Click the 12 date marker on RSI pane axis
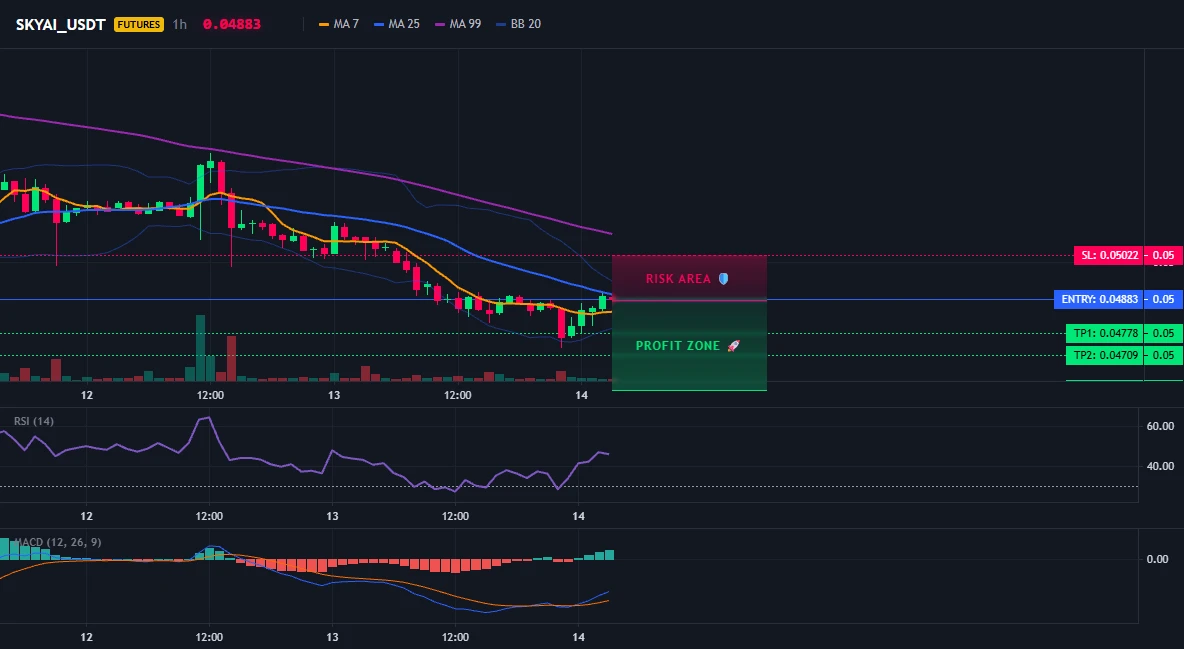The height and width of the screenshot is (649, 1184). (87, 516)
